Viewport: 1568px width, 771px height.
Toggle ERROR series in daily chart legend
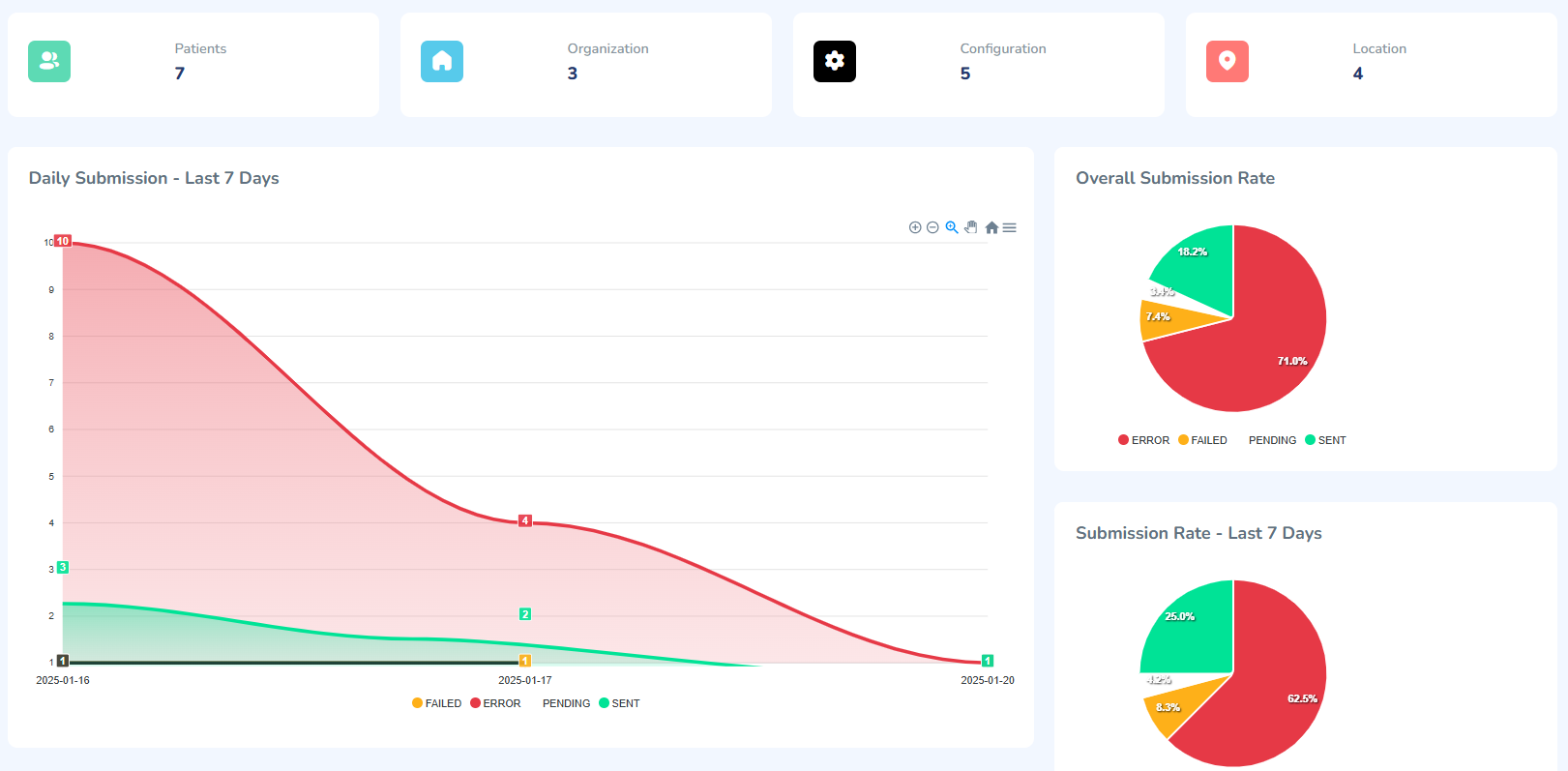pyautogui.click(x=495, y=703)
